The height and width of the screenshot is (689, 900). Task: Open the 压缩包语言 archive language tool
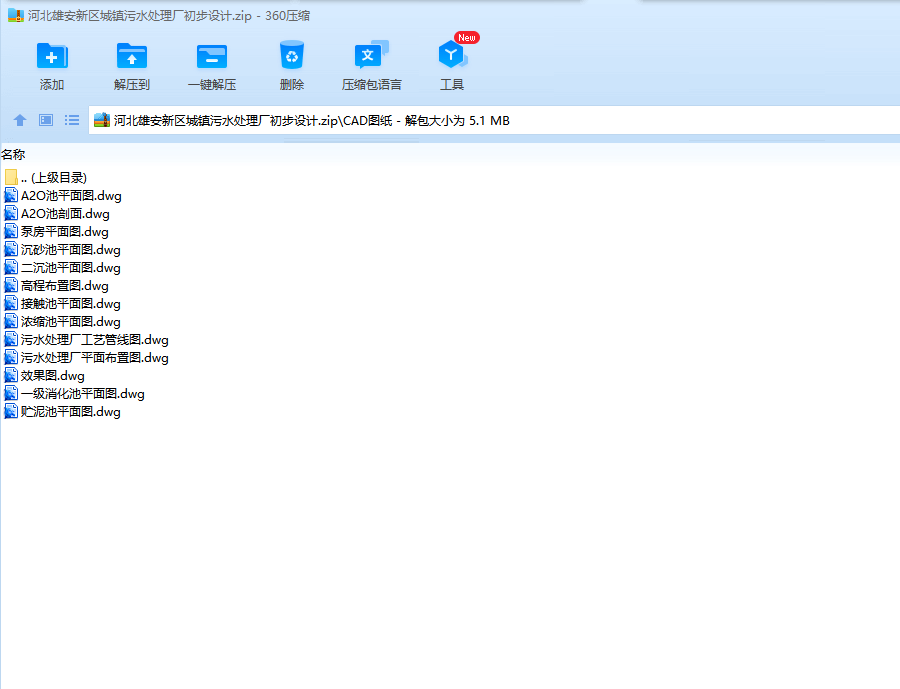371,55
